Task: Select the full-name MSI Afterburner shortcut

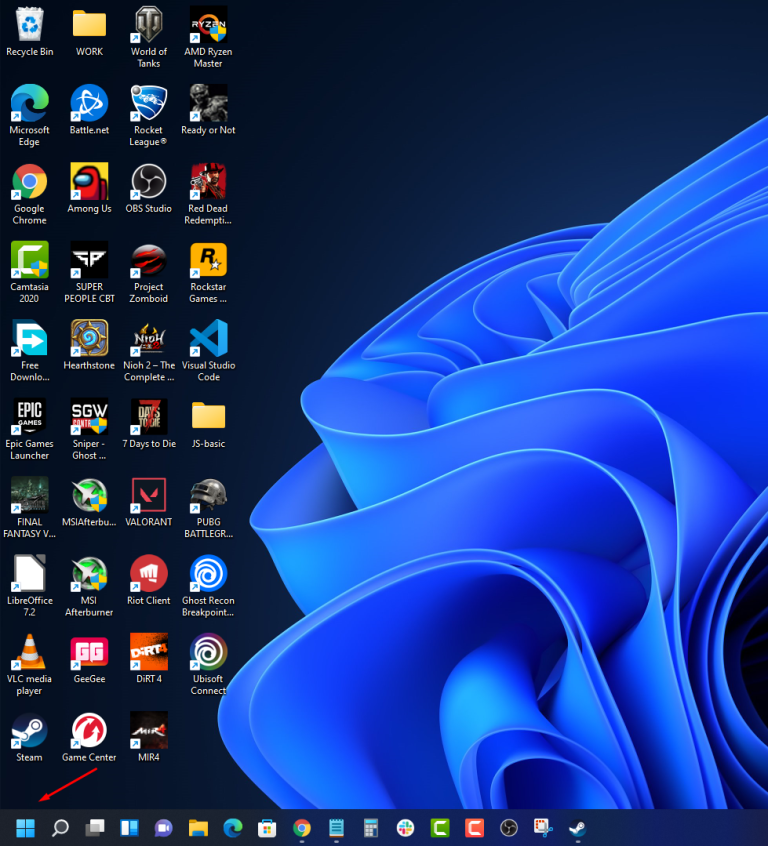Action: (89, 585)
